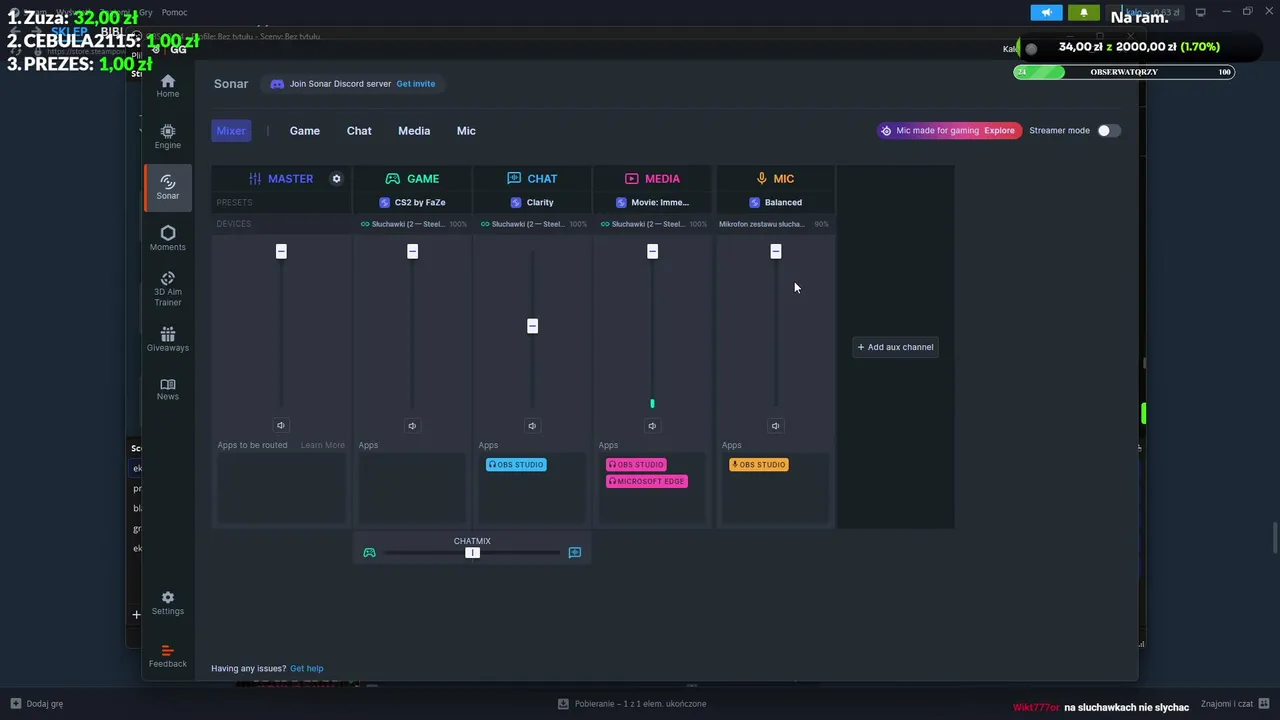Click the Master mixer sliders icon
The width and height of the screenshot is (1280, 720).
[255, 179]
